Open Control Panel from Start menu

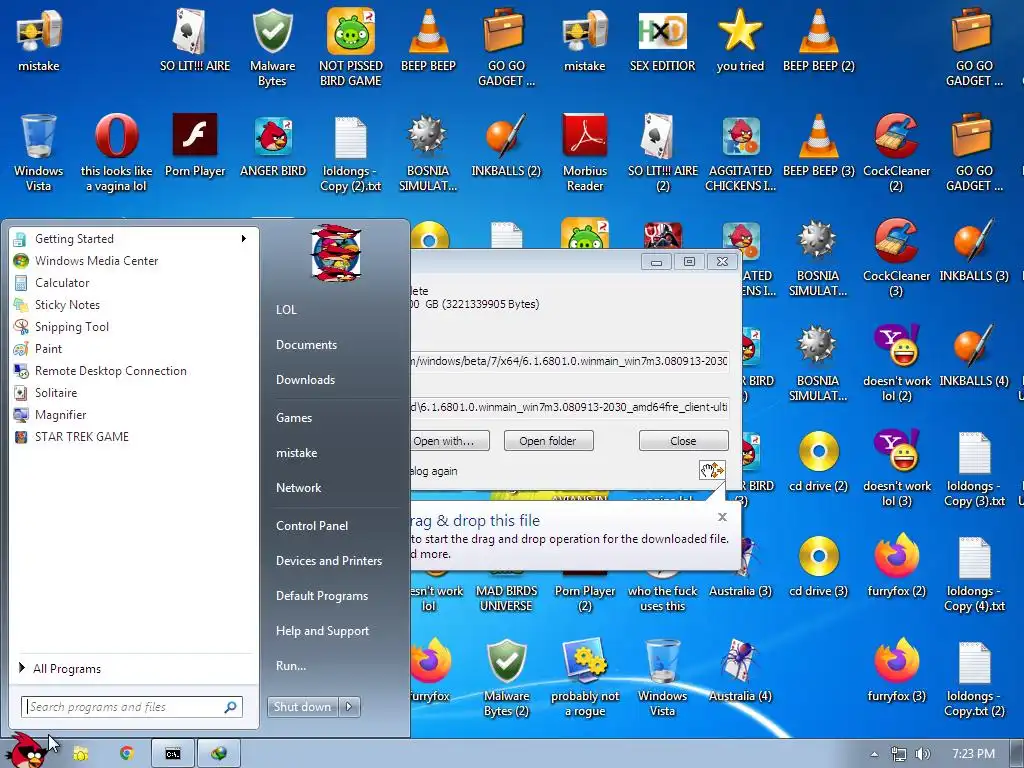pos(312,526)
